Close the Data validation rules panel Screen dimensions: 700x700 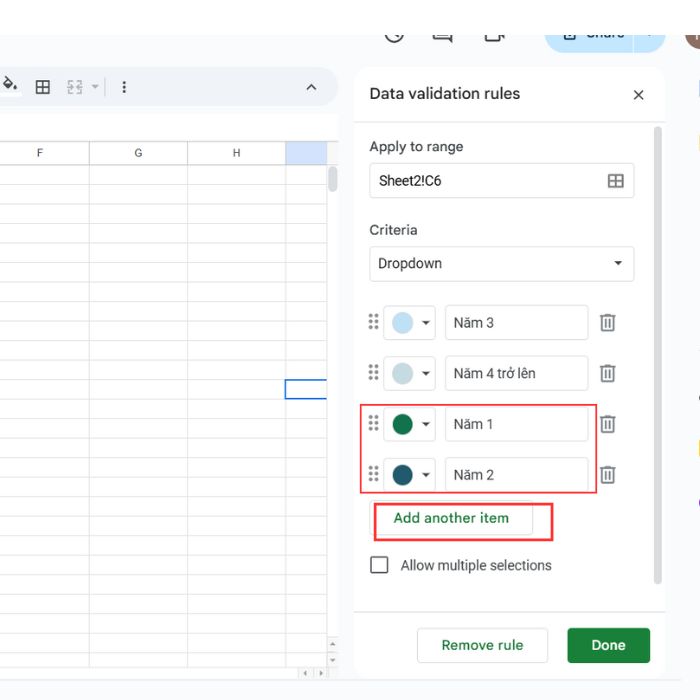638,95
